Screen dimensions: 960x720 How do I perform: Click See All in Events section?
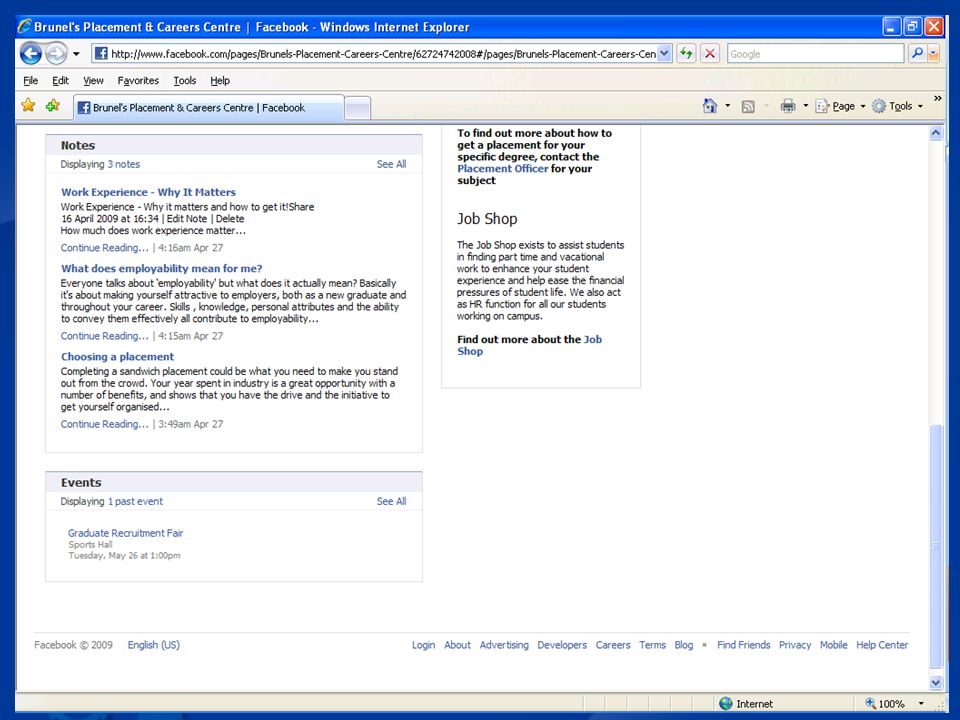(391, 501)
